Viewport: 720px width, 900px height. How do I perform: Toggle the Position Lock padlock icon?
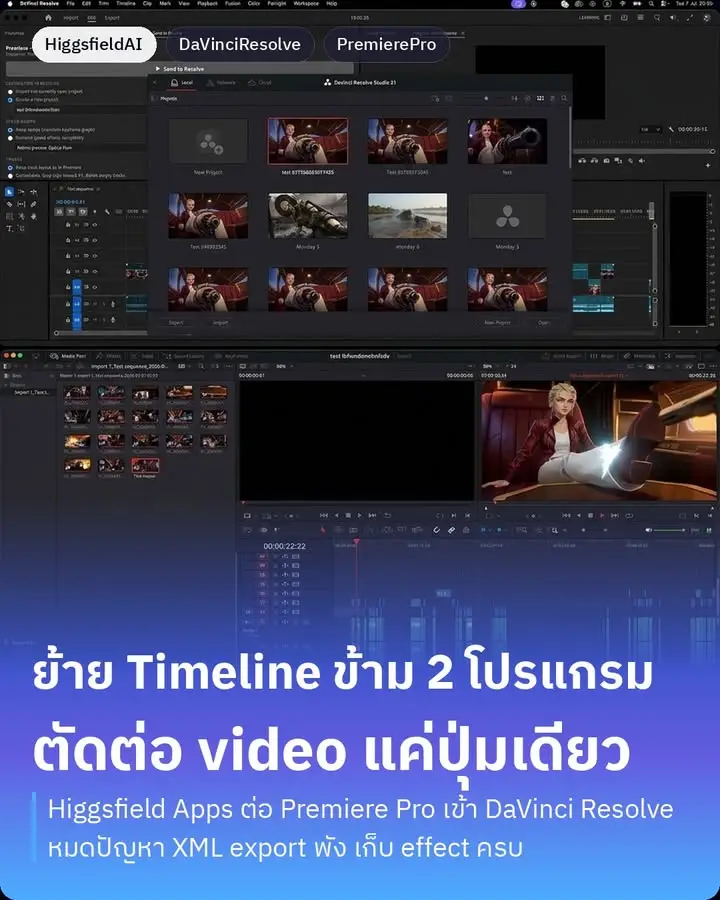[466, 530]
